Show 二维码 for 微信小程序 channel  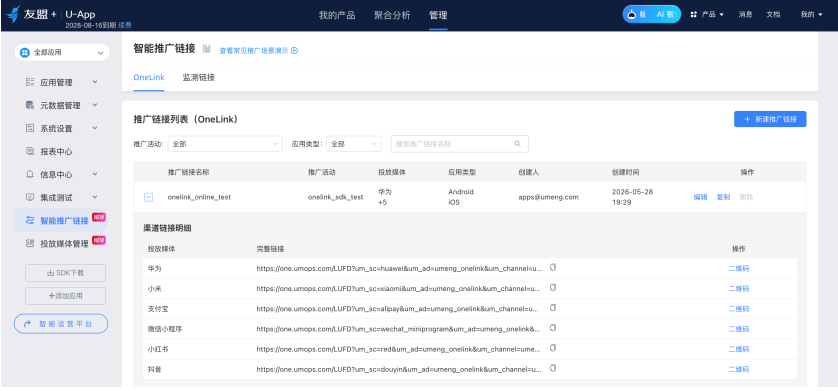tap(739, 329)
